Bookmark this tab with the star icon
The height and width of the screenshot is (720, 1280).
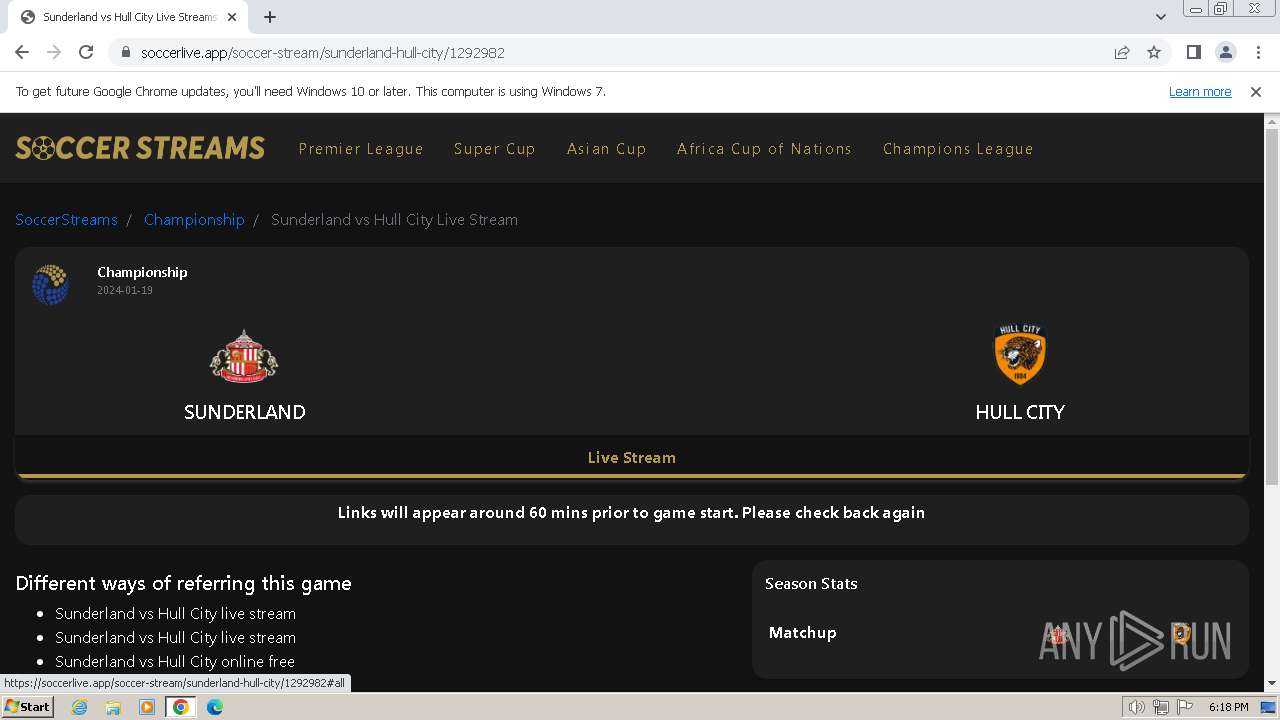(1154, 52)
